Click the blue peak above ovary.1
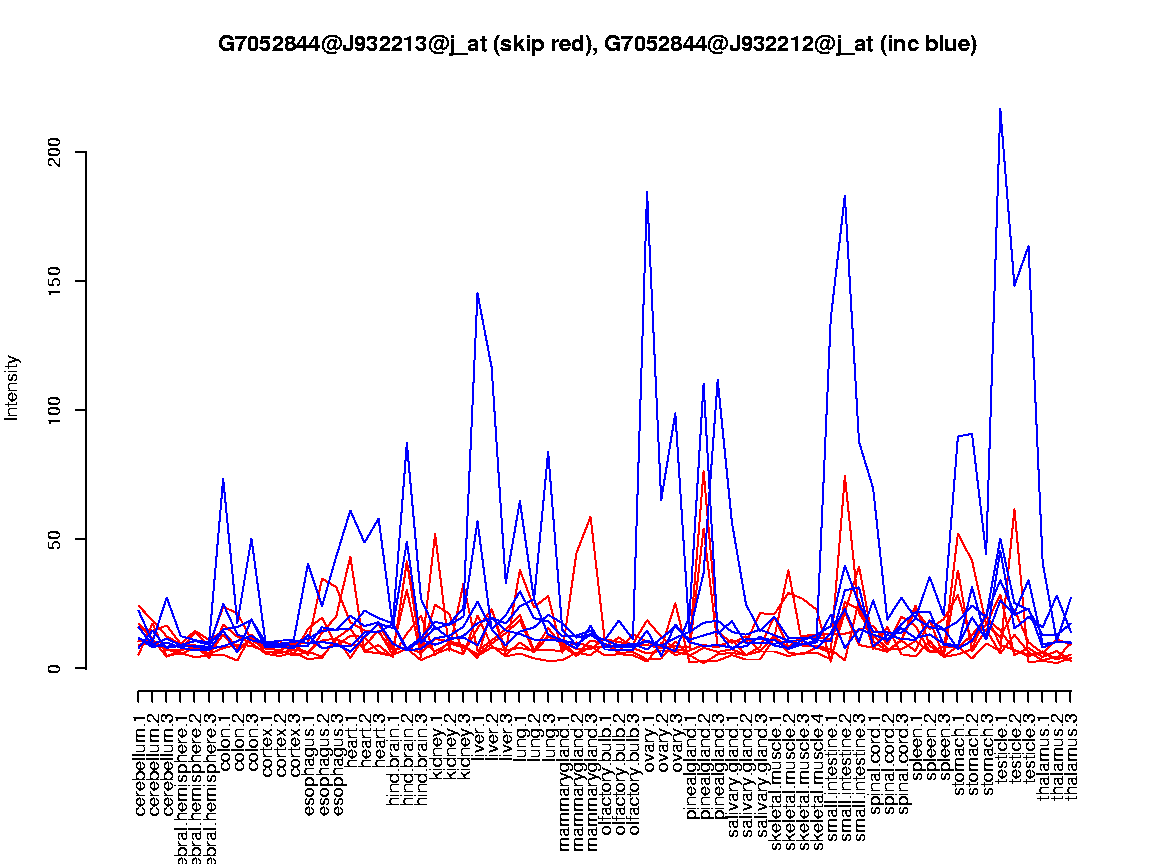 (x=647, y=191)
